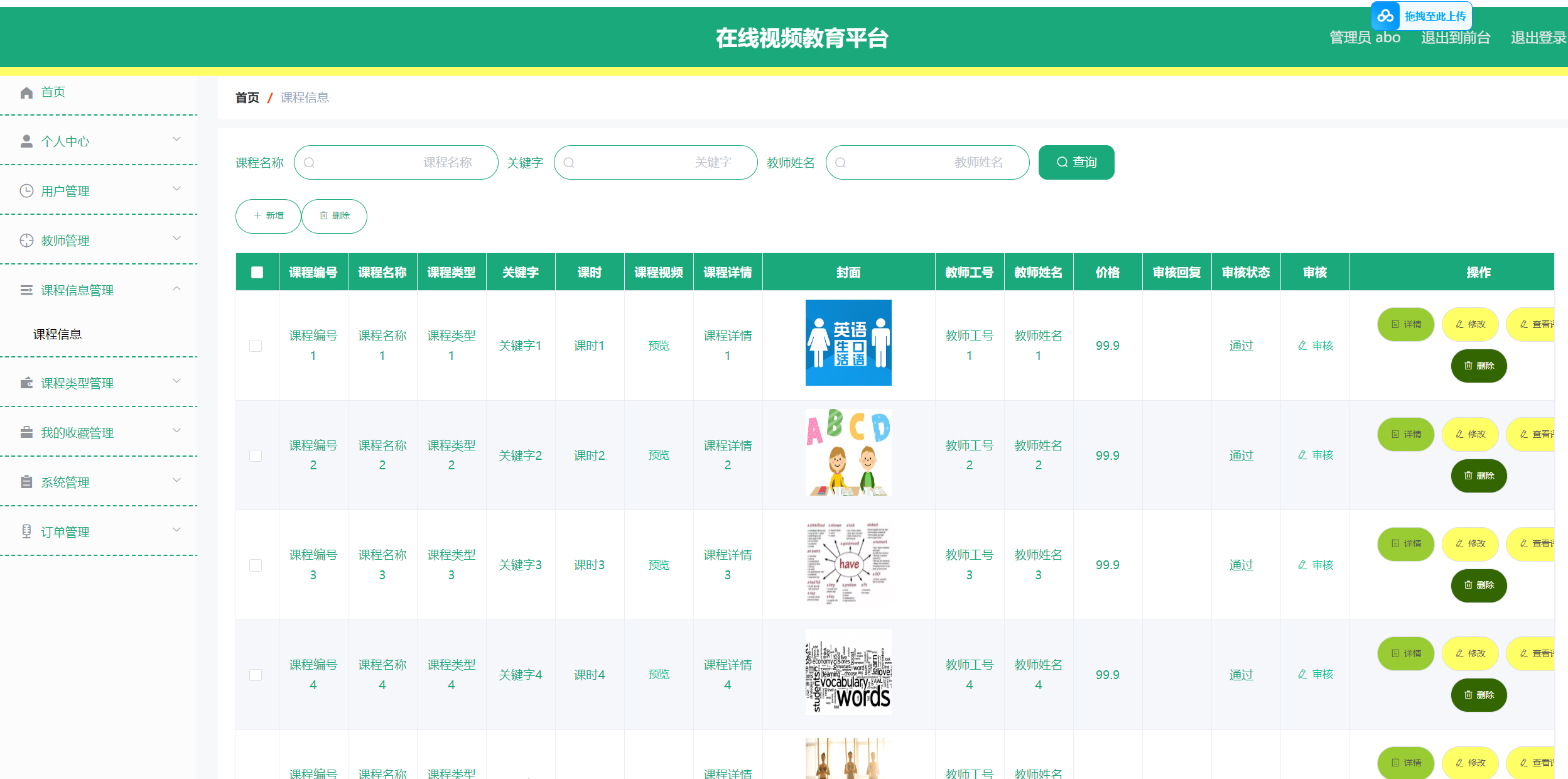
Task: Expand the 课程类型管理 section
Action: click(x=176, y=381)
